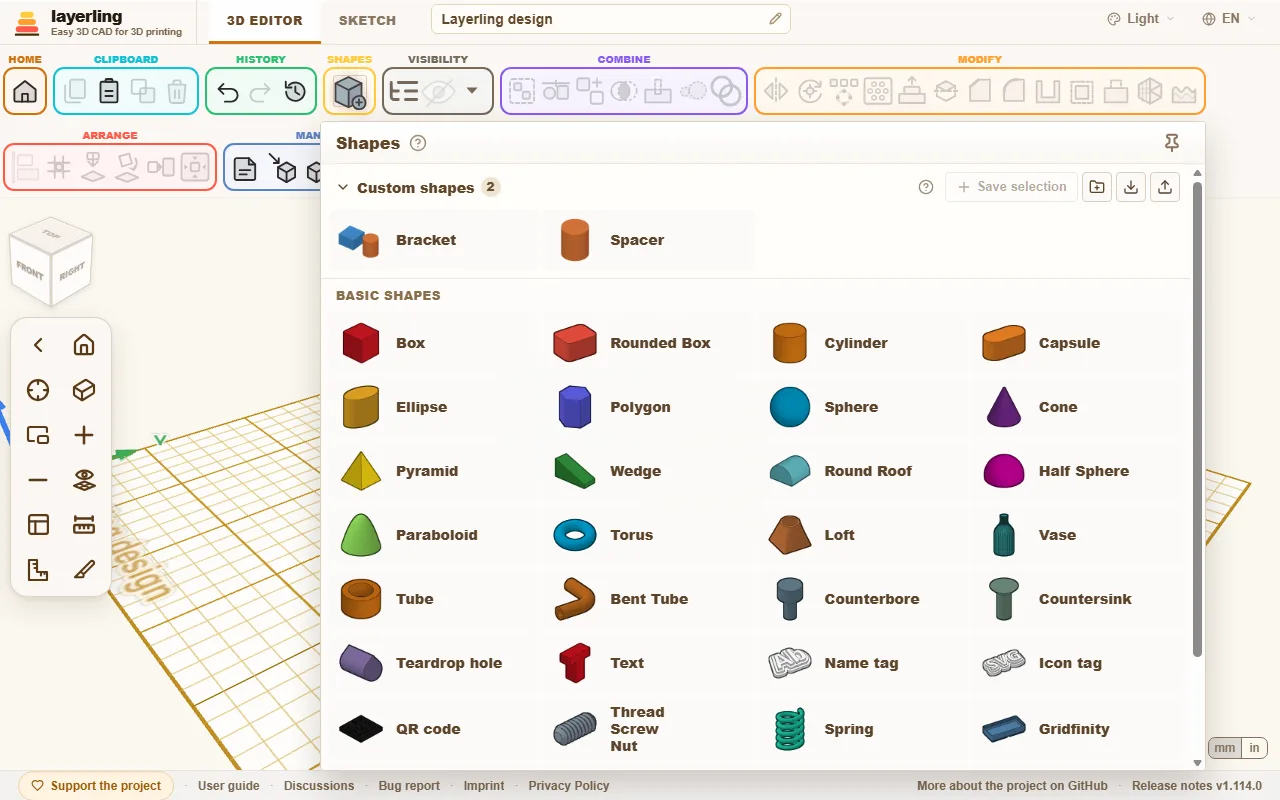Open the EN language dropdown
The width and height of the screenshot is (1280, 800).
coord(1229,19)
